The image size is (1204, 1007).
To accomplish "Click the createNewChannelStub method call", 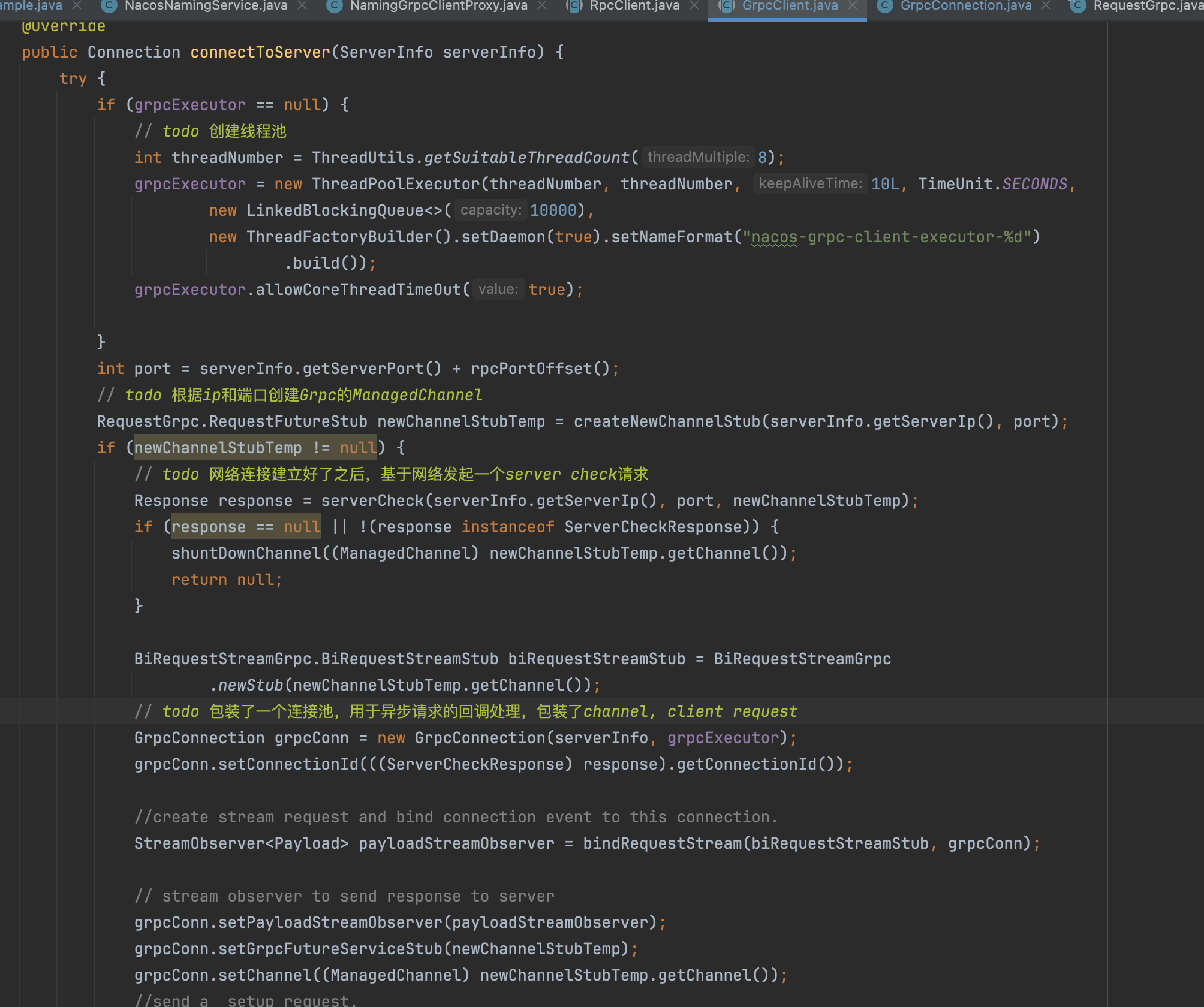I will 667,421.
